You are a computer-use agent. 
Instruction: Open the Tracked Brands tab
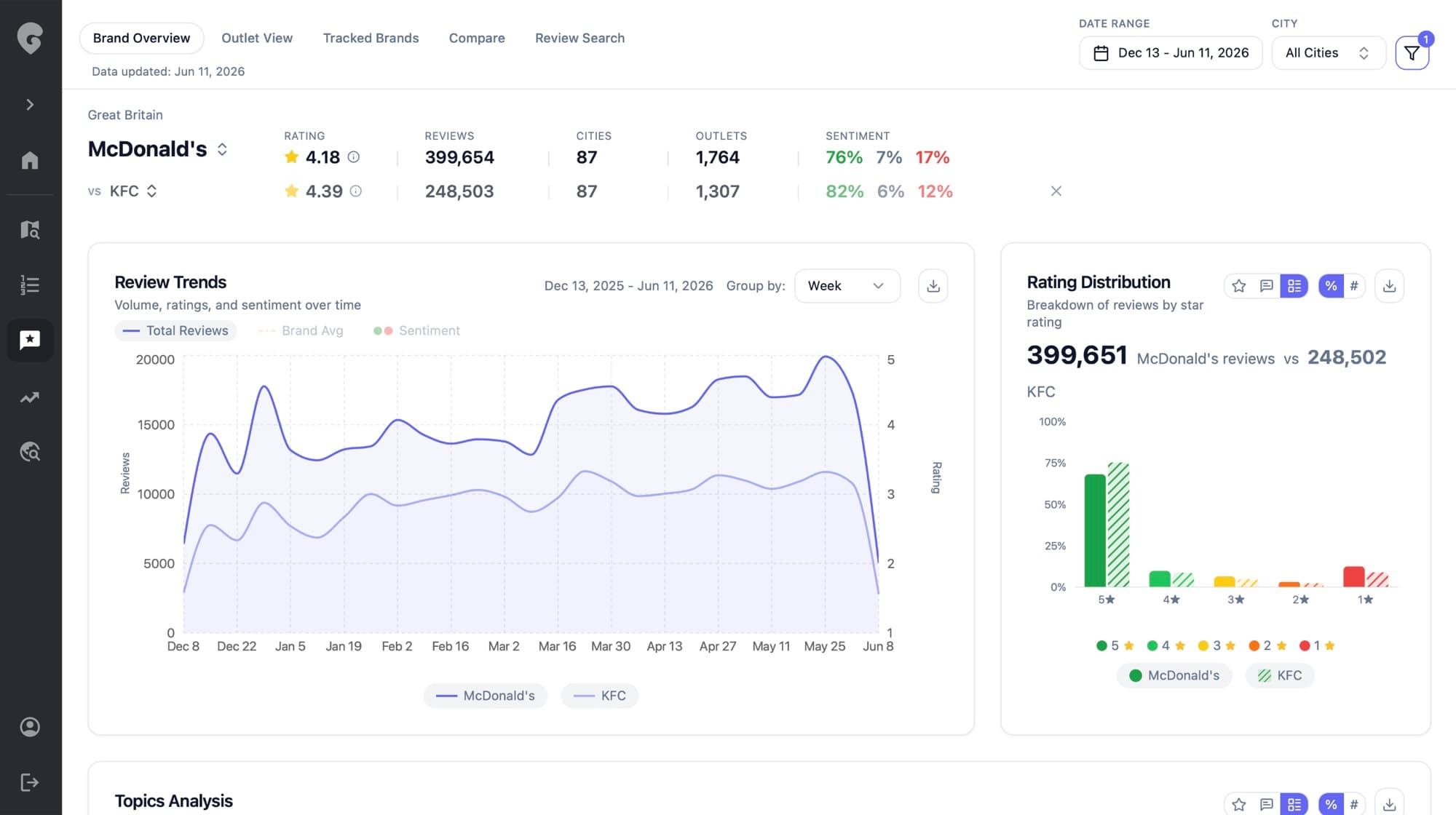pyautogui.click(x=371, y=38)
